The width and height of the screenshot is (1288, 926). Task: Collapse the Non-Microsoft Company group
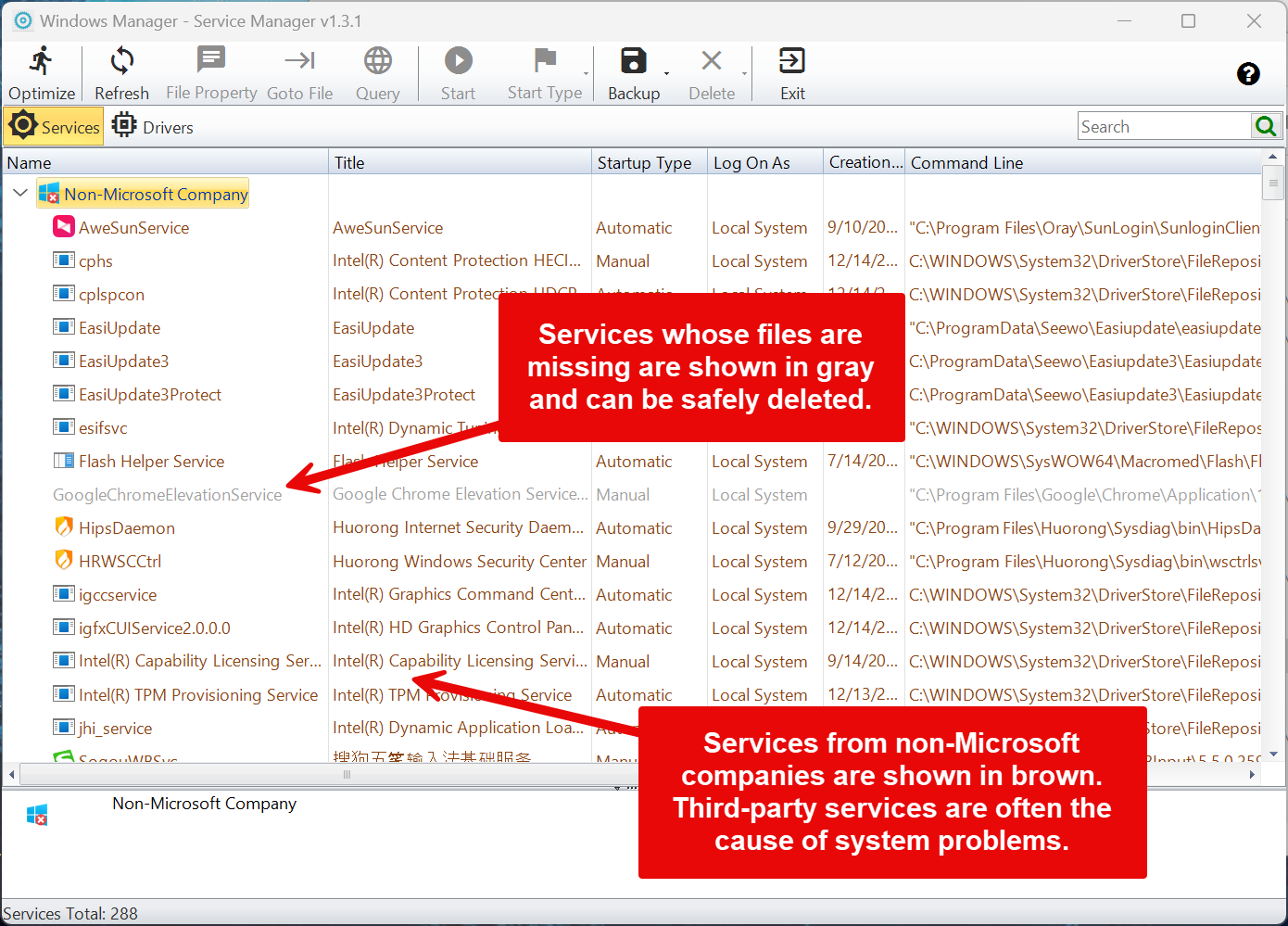[20, 194]
